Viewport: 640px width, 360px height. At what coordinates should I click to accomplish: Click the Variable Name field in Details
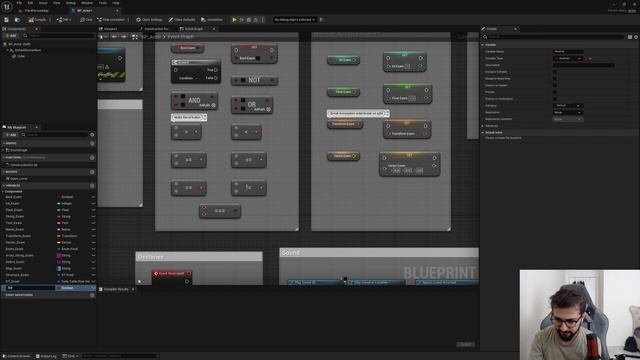(568, 51)
